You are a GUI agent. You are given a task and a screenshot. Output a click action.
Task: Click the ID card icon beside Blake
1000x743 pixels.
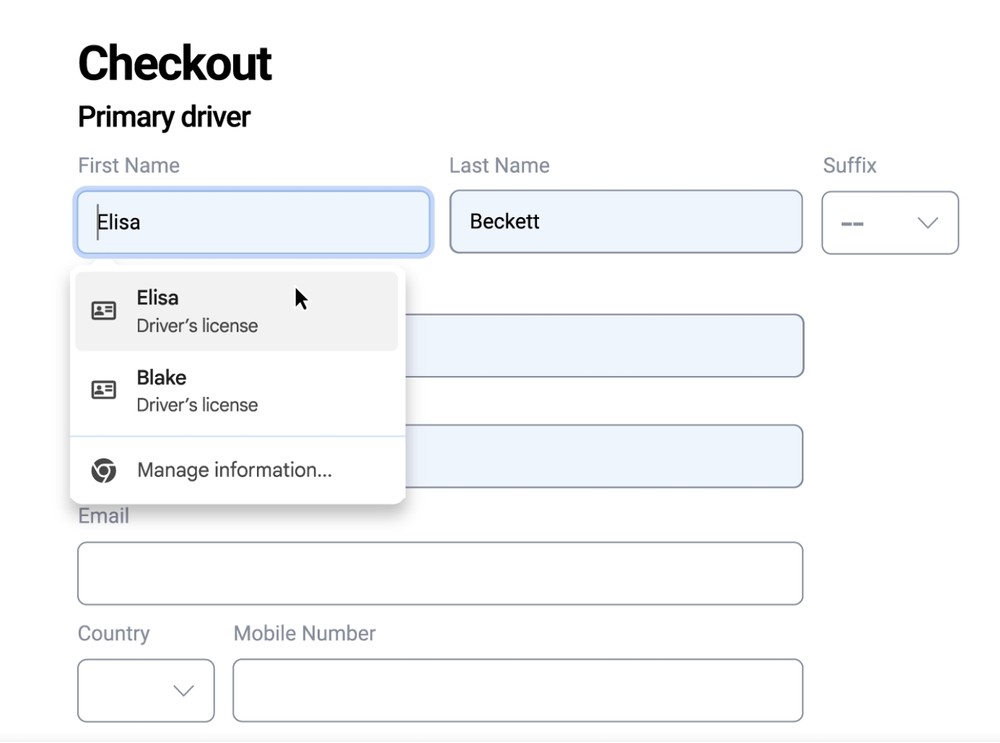pyautogui.click(x=104, y=390)
